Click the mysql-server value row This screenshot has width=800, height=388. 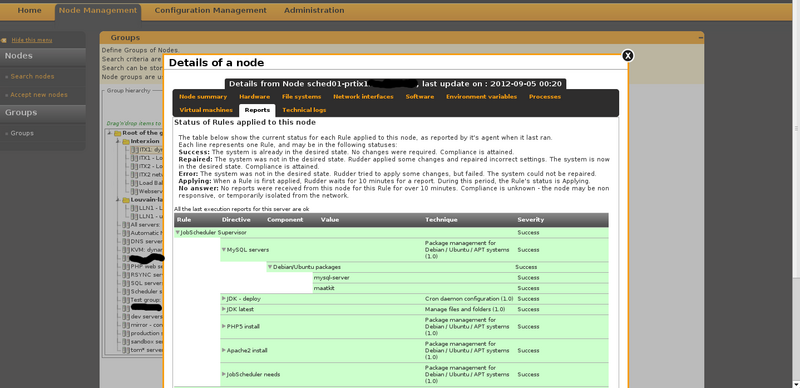[x=461, y=278]
